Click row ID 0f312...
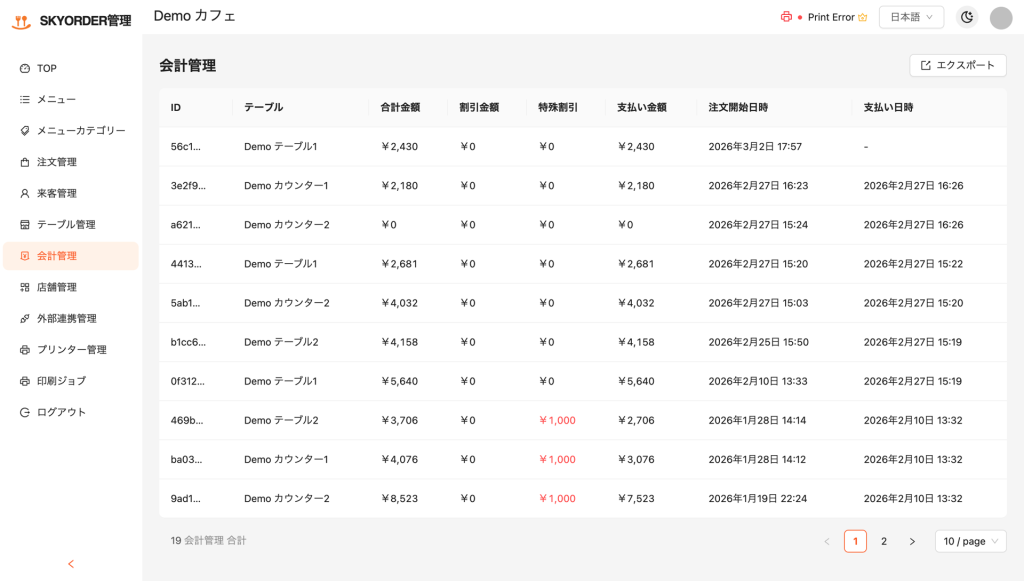Viewport: 1024px width, 581px height. click(x=187, y=382)
